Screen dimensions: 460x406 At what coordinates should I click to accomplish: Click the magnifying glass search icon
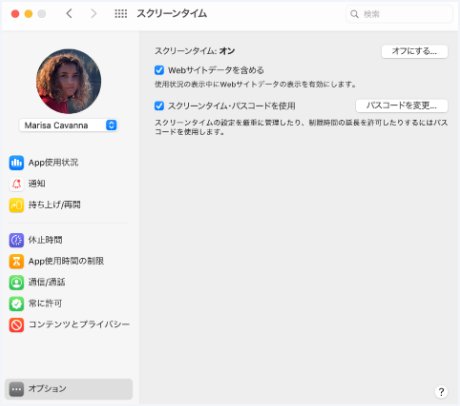354,14
